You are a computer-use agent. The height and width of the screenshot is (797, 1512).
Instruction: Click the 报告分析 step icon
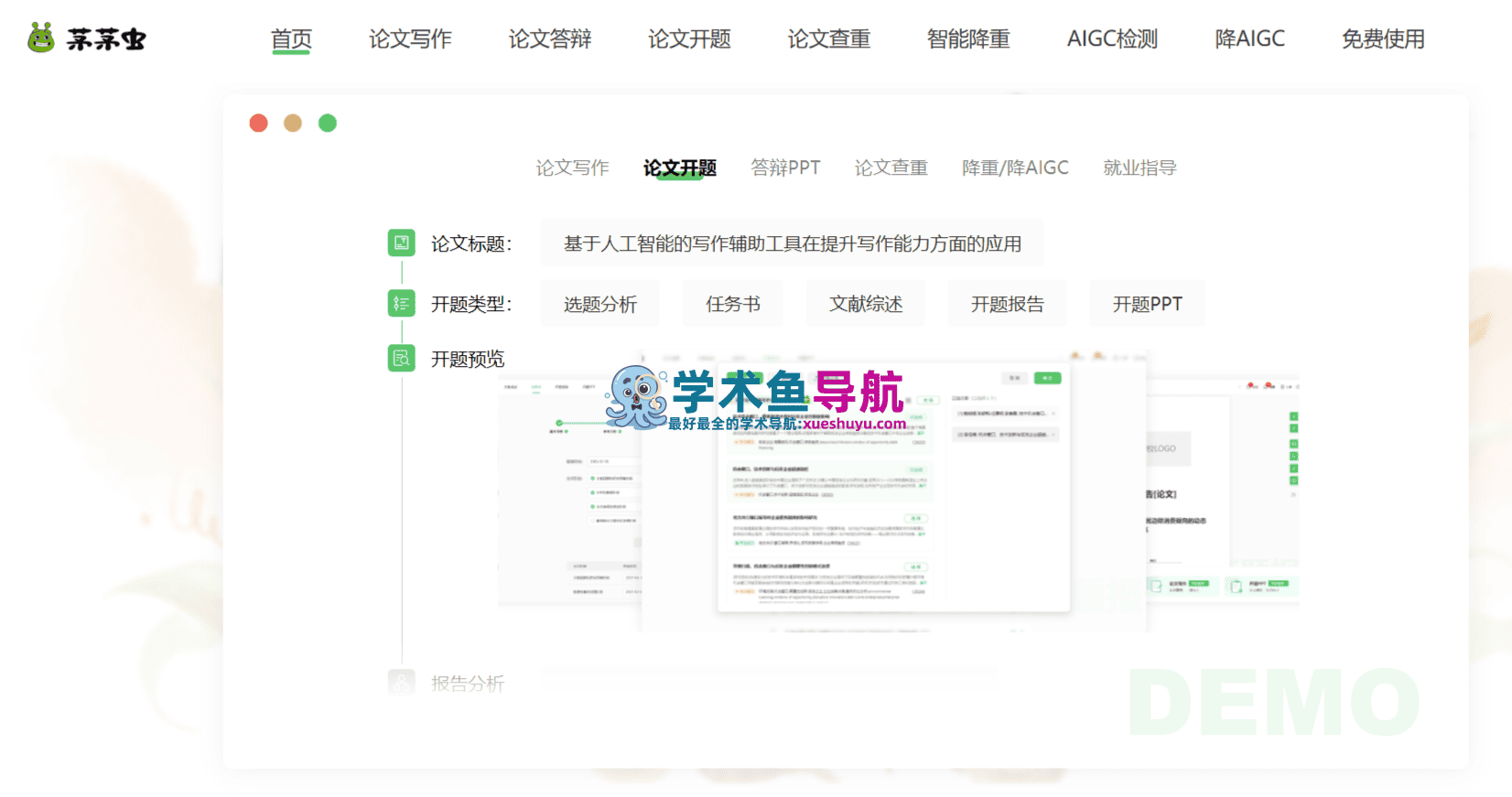pos(401,683)
